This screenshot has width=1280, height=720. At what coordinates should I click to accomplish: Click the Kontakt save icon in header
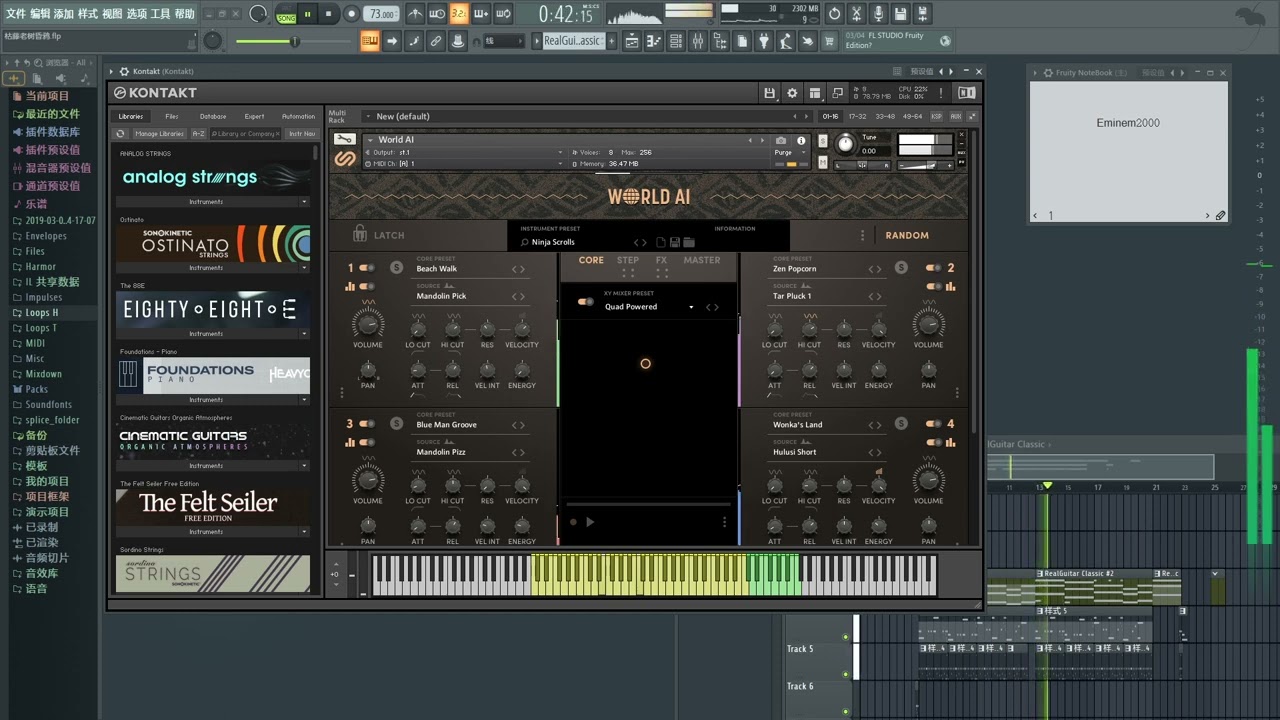(x=769, y=93)
